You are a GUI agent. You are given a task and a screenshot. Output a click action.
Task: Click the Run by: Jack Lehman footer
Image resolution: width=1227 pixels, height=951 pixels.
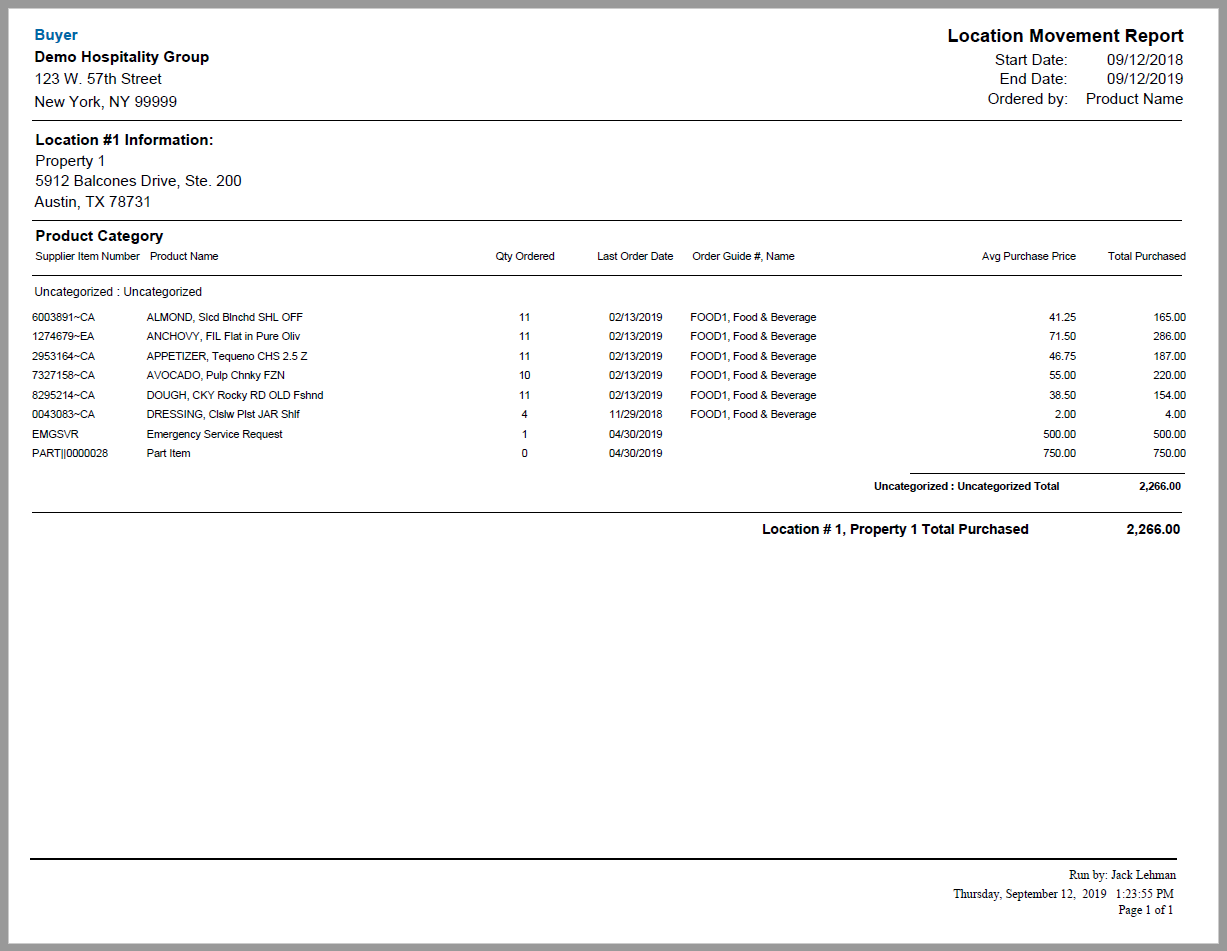coord(1122,875)
